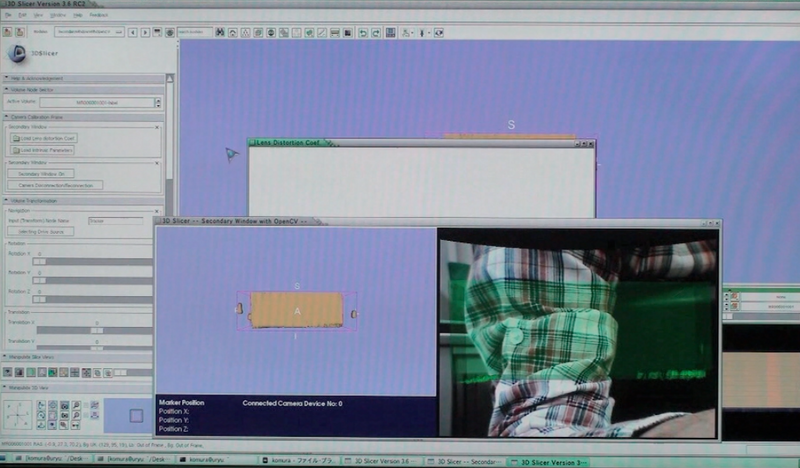800x468 pixels.
Task: Close the Navigation frame with its x
Action: point(157,211)
